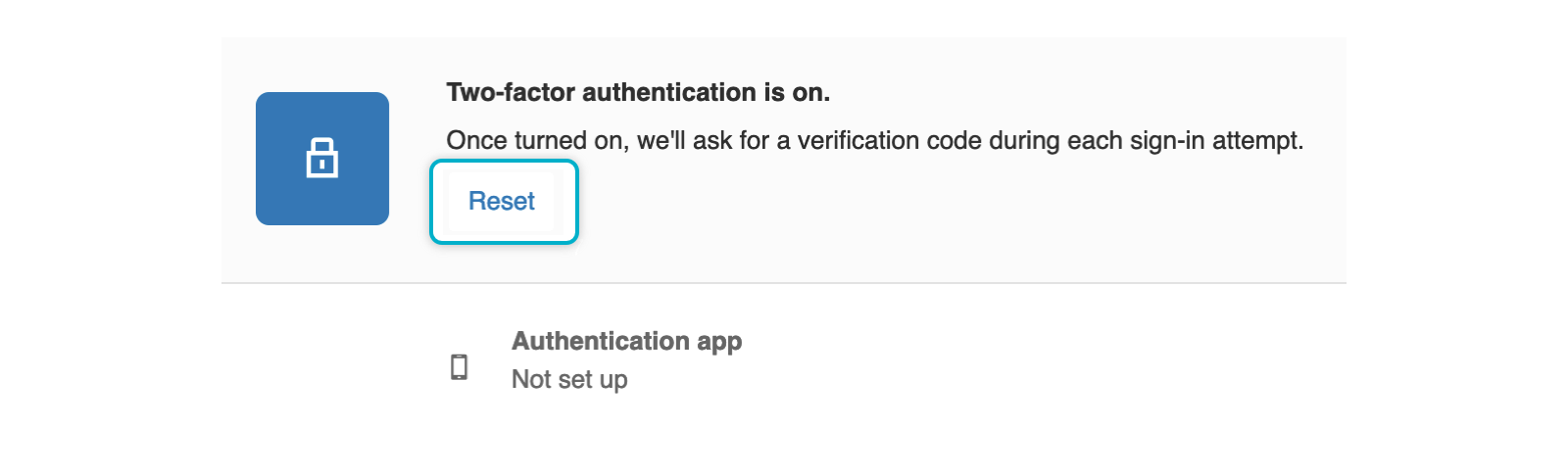1568x476 pixels.
Task: Click the padlock inside the blue square
Action: tap(322, 158)
